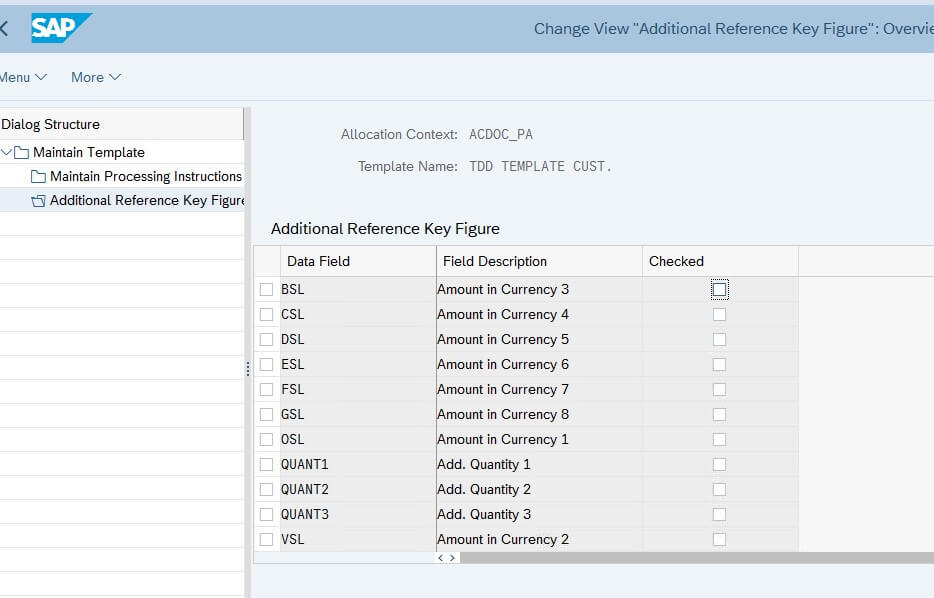The height and width of the screenshot is (598, 934).
Task: Tick Checked box for Amount in Currency 8
Action: coord(720,415)
